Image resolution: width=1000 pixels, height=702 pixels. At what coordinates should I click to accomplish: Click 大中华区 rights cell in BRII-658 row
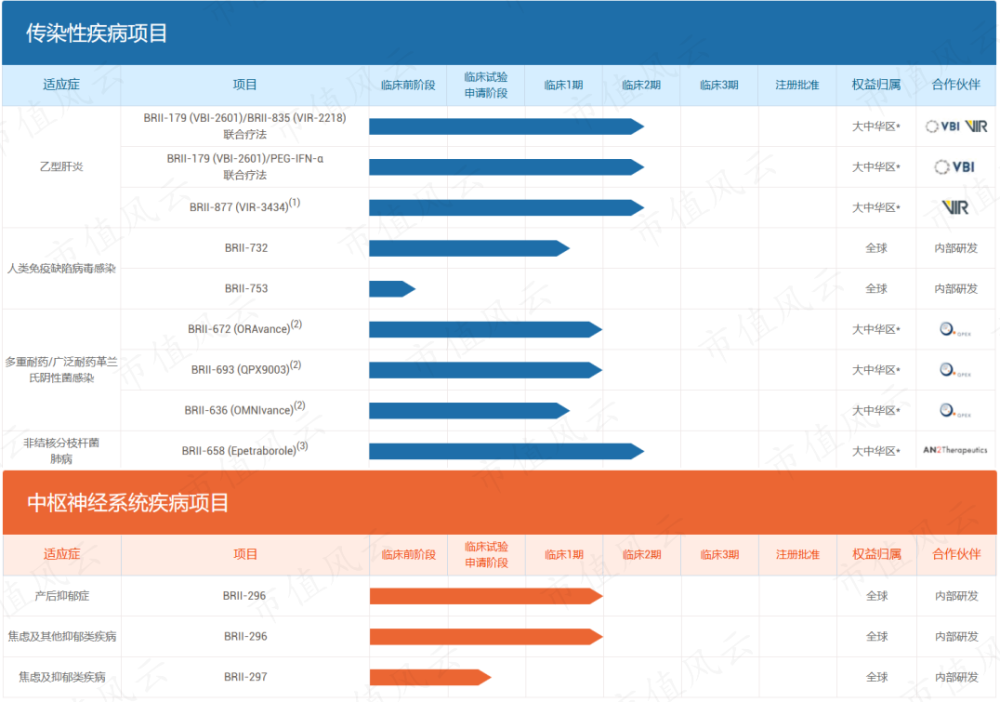876,451
